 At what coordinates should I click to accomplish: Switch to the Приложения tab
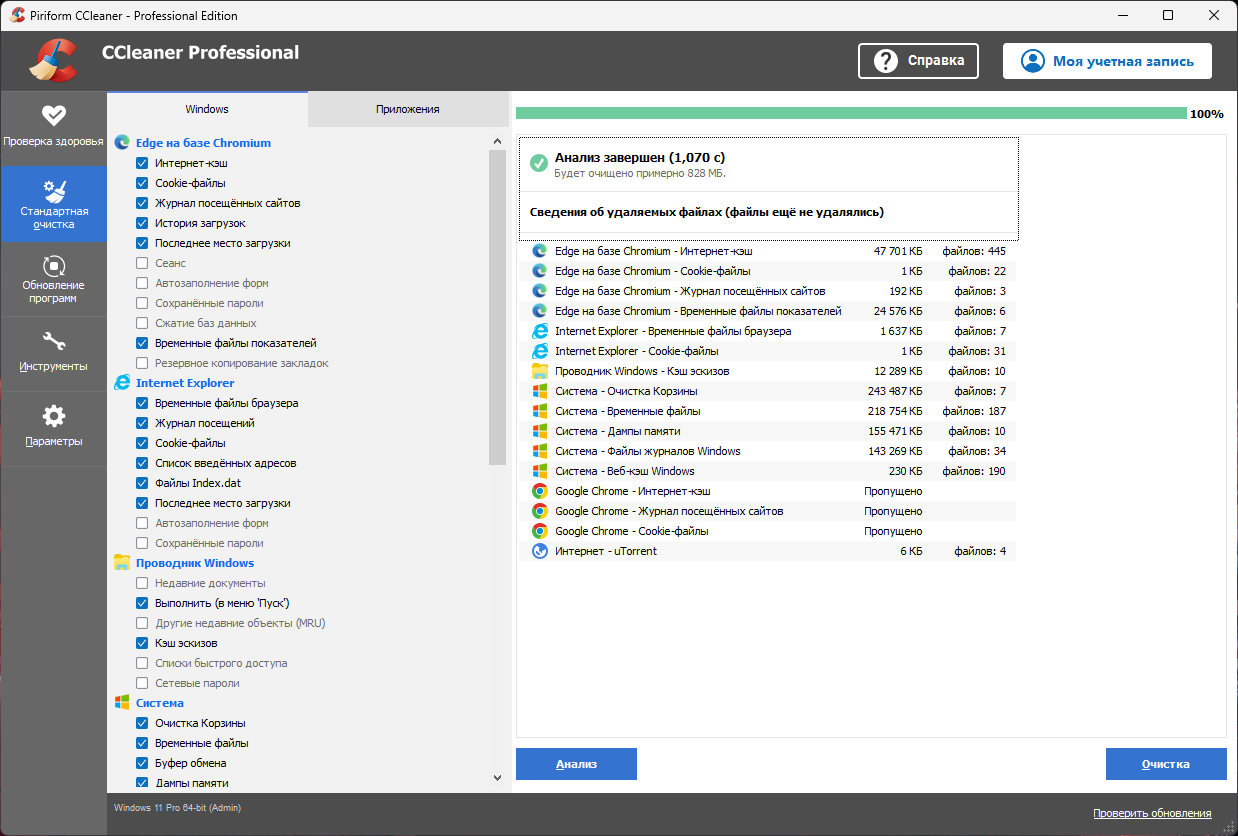tap(408, 109)
